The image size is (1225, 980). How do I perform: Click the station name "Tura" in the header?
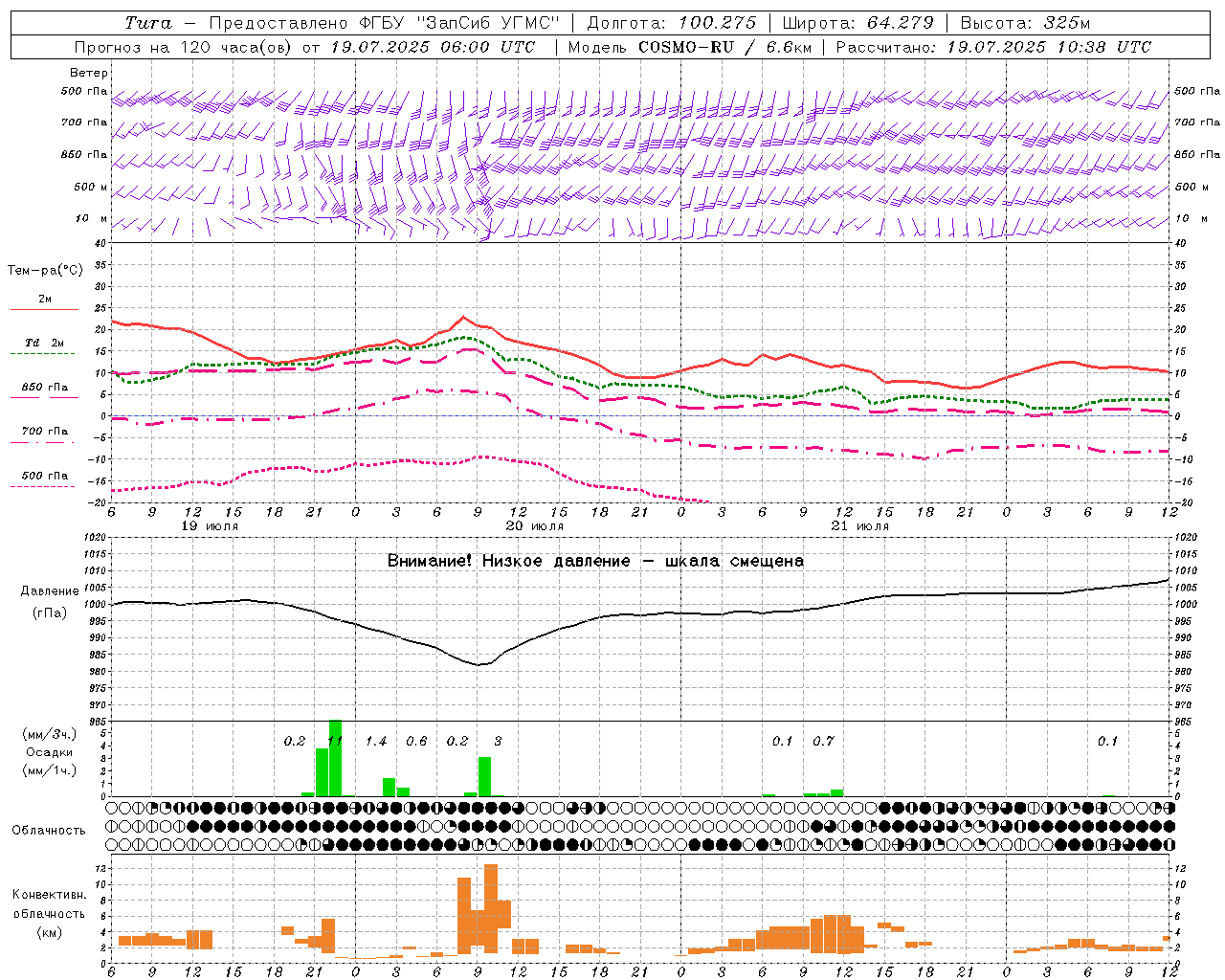(x=148, y=23)
